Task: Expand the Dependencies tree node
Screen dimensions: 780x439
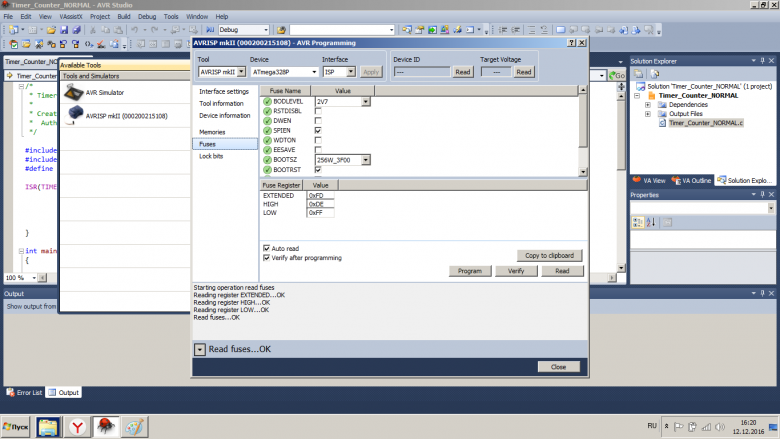Action: point(648,105)
